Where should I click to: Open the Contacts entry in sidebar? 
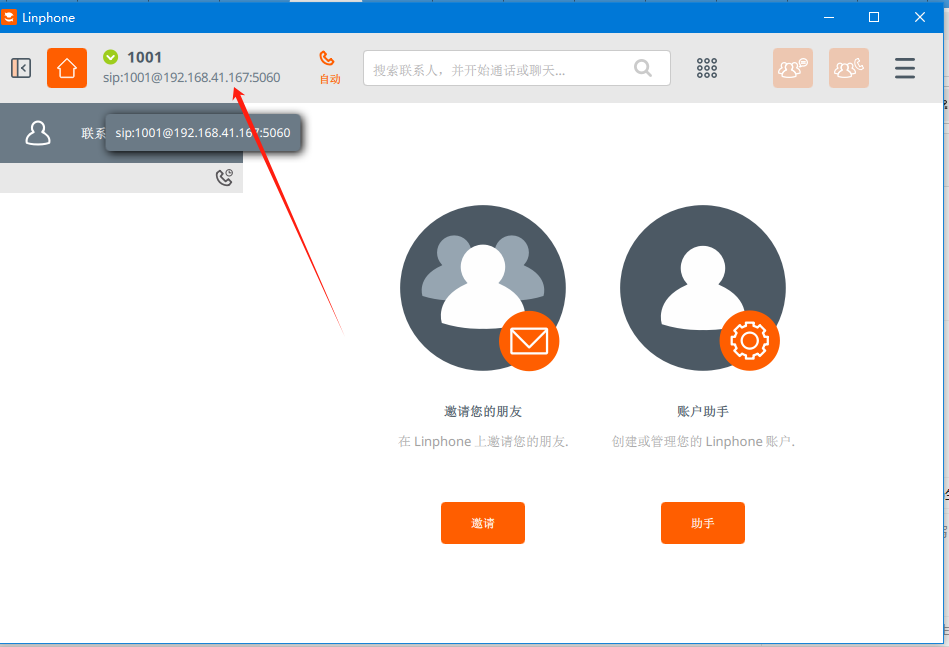(x=121, y=133)
